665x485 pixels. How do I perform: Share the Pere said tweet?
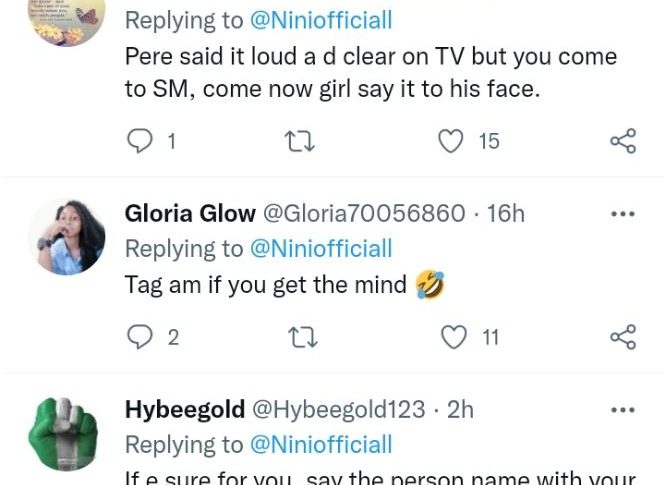pyautogui.click(x=623, y=142)
